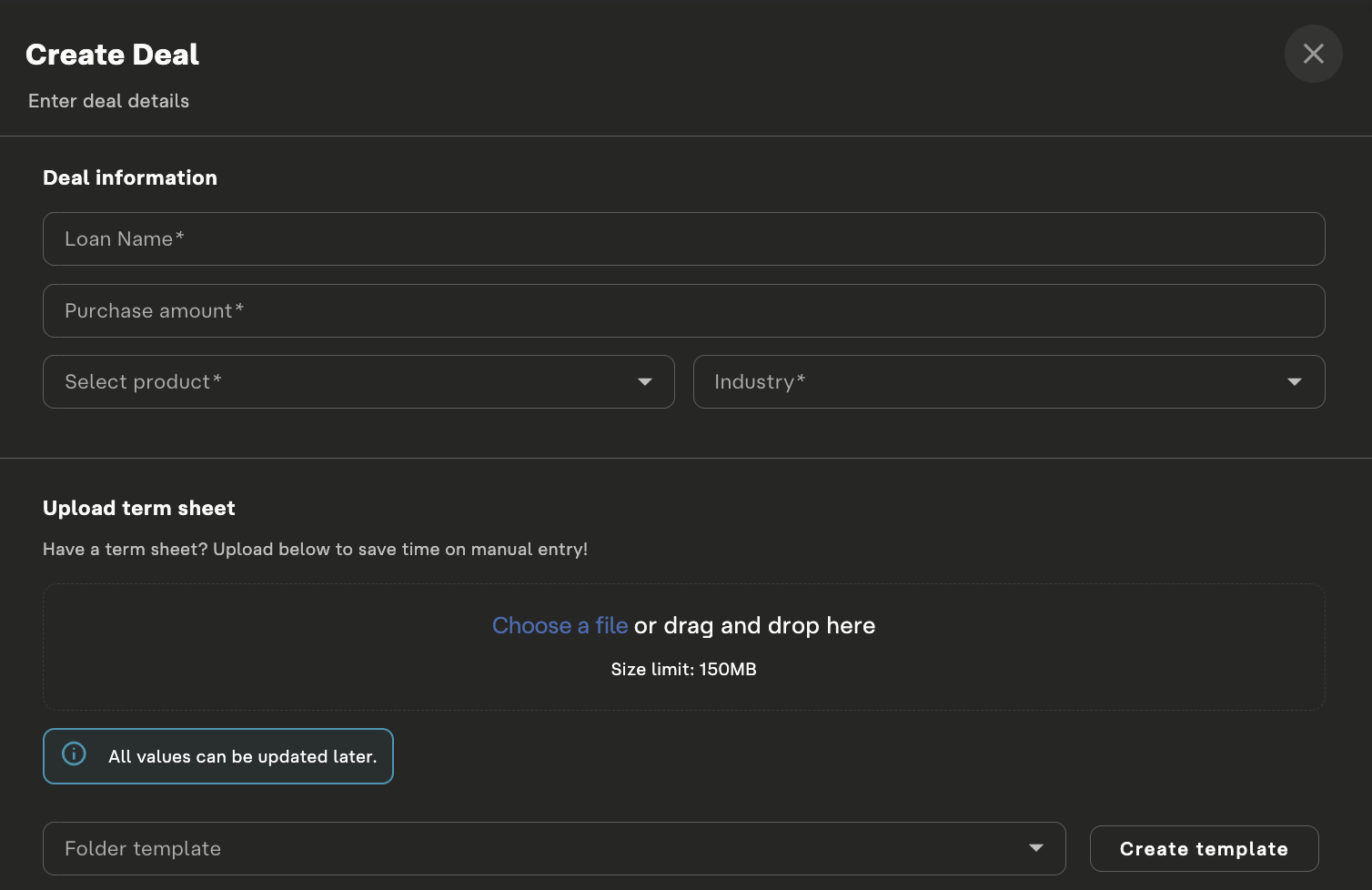Click Choose a file to upload term sheet
This screenshot has width=1372, height=890.
560,625
